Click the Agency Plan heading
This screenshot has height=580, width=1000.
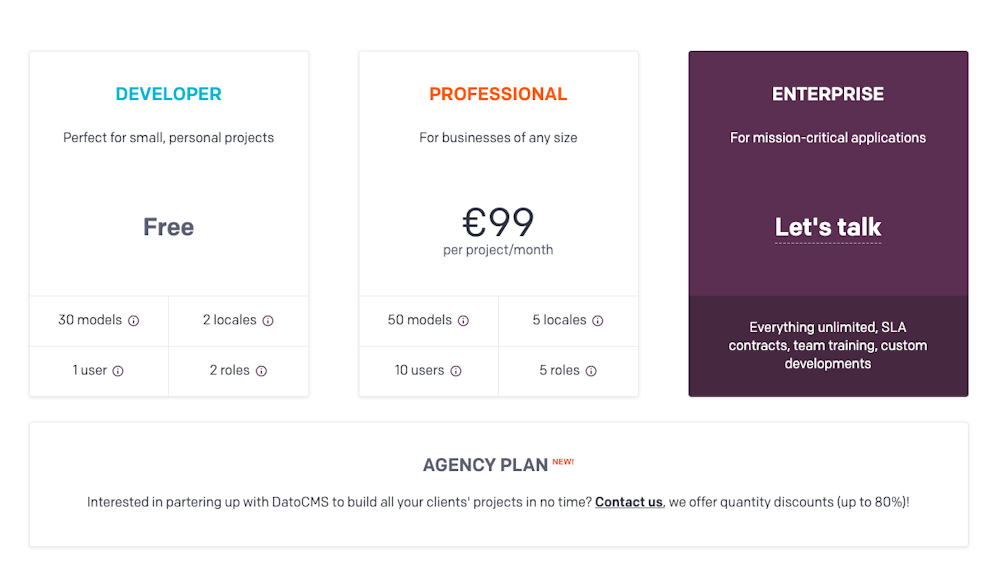485,465
